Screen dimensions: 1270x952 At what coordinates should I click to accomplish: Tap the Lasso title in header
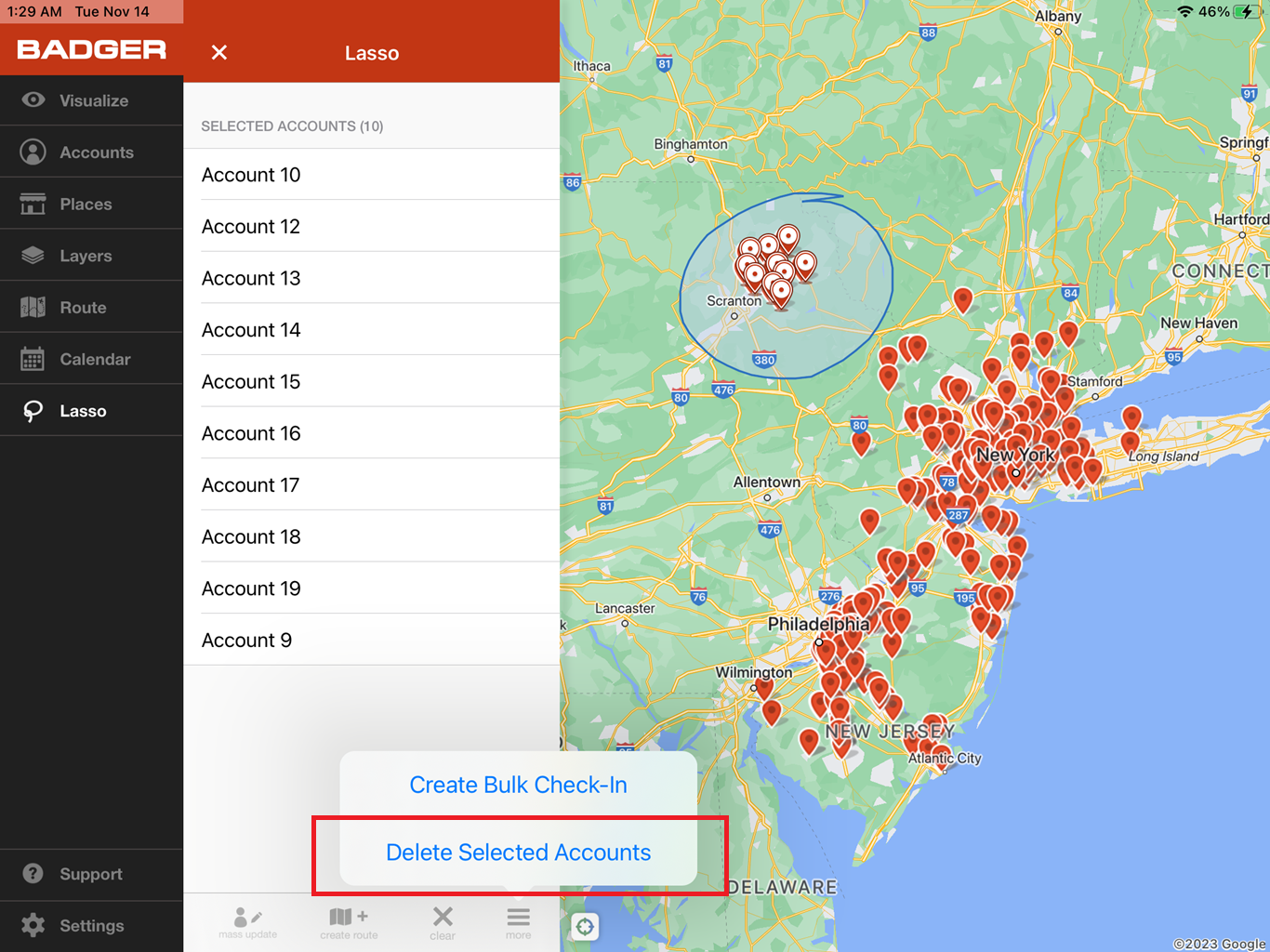(372, 53)
